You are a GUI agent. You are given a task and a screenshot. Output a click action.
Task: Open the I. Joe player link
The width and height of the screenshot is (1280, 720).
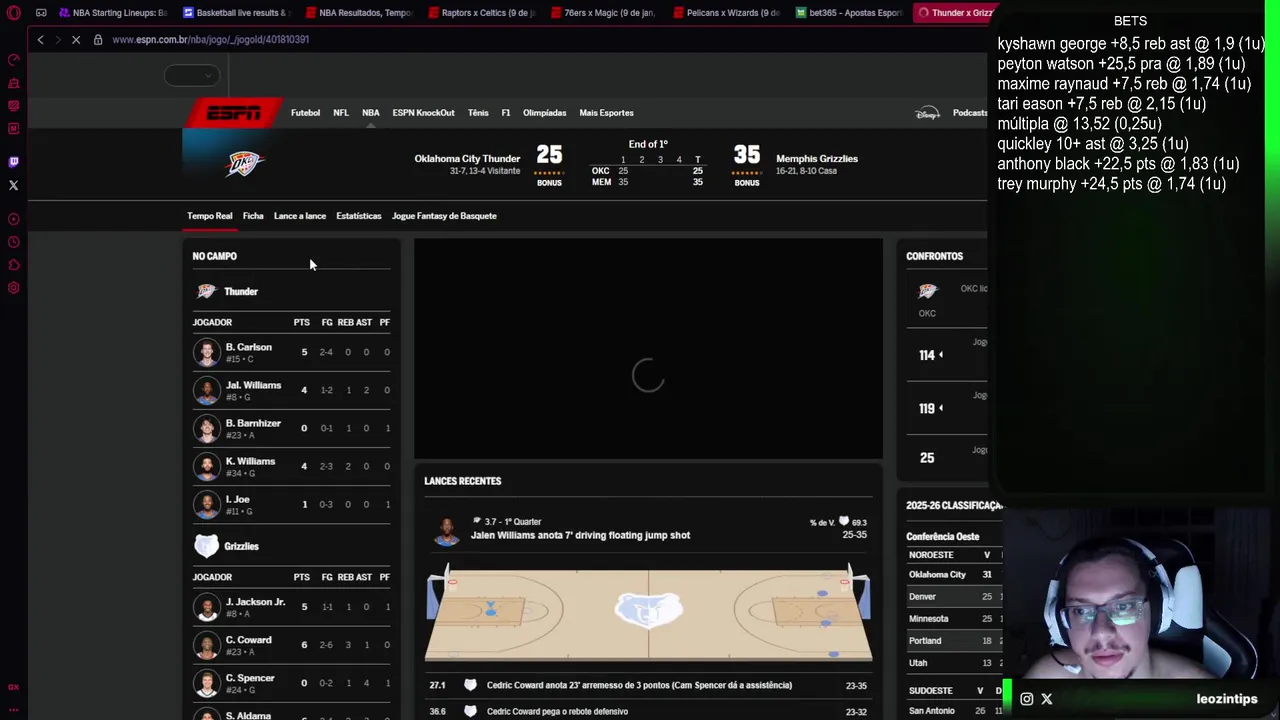coord(238,499)
